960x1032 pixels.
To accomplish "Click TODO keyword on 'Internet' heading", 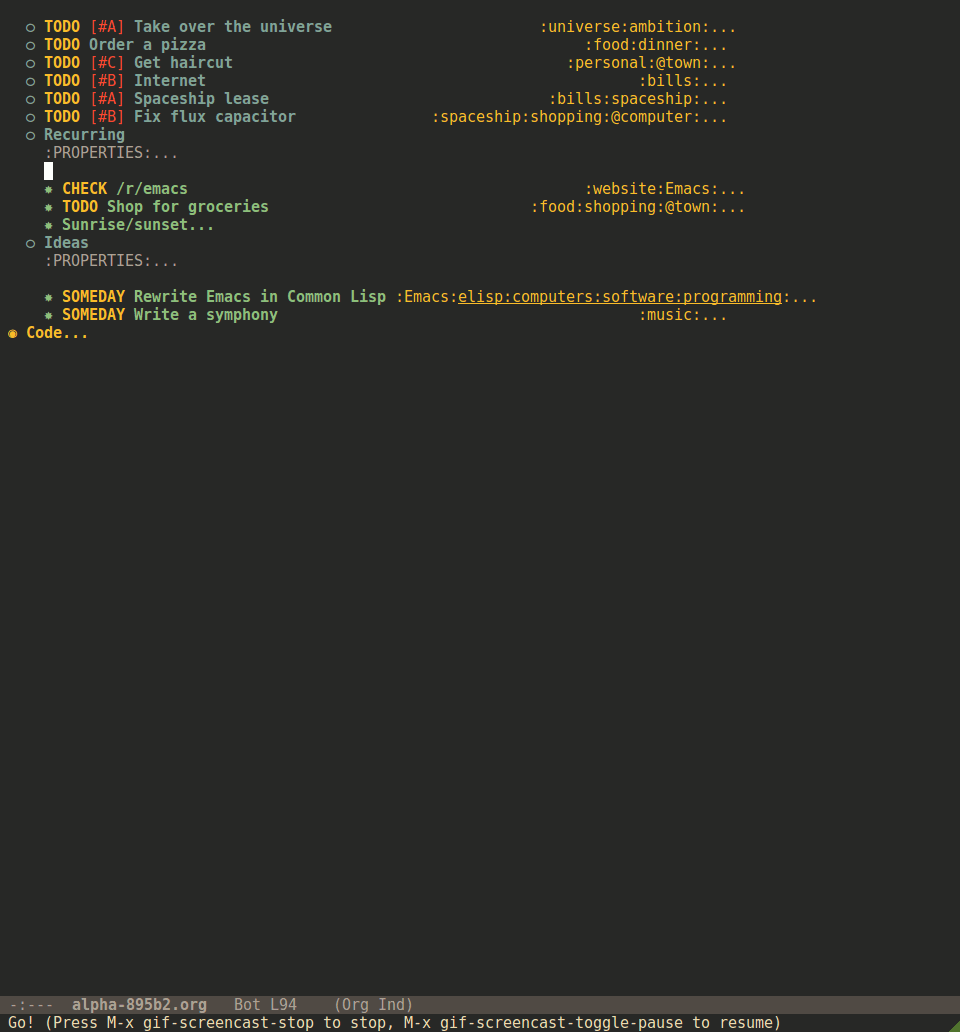I will click(x=62, y=81).
